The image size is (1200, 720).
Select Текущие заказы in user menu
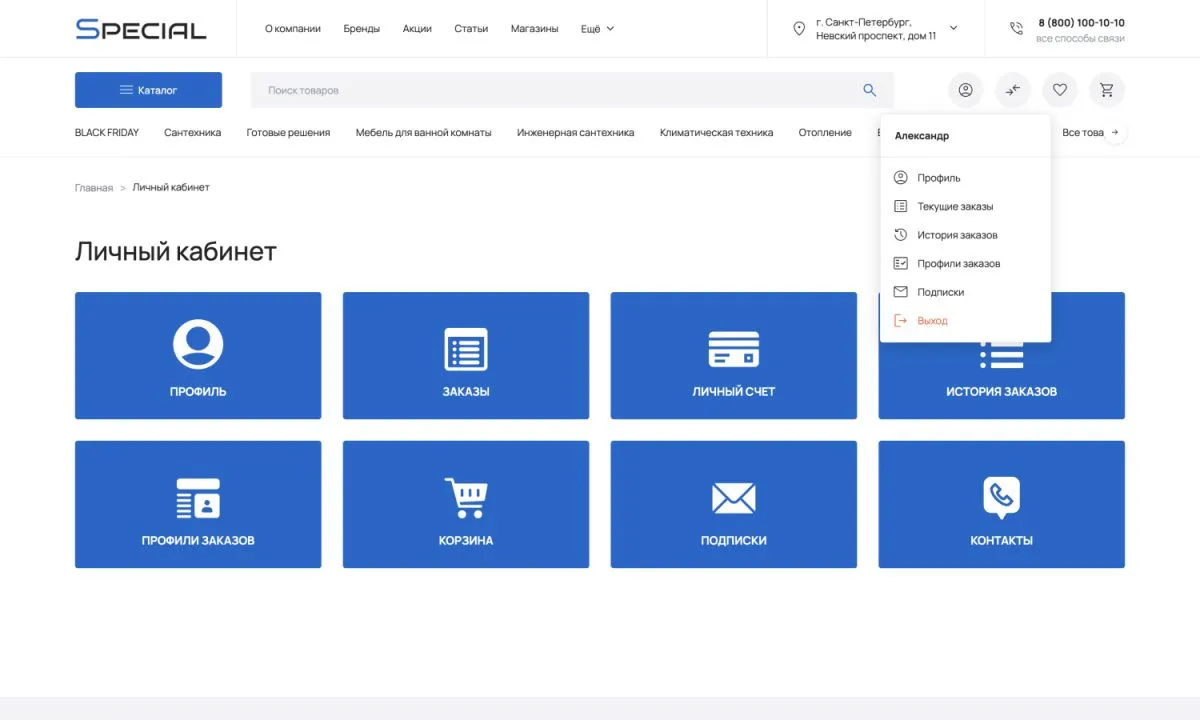click(955, 207)
